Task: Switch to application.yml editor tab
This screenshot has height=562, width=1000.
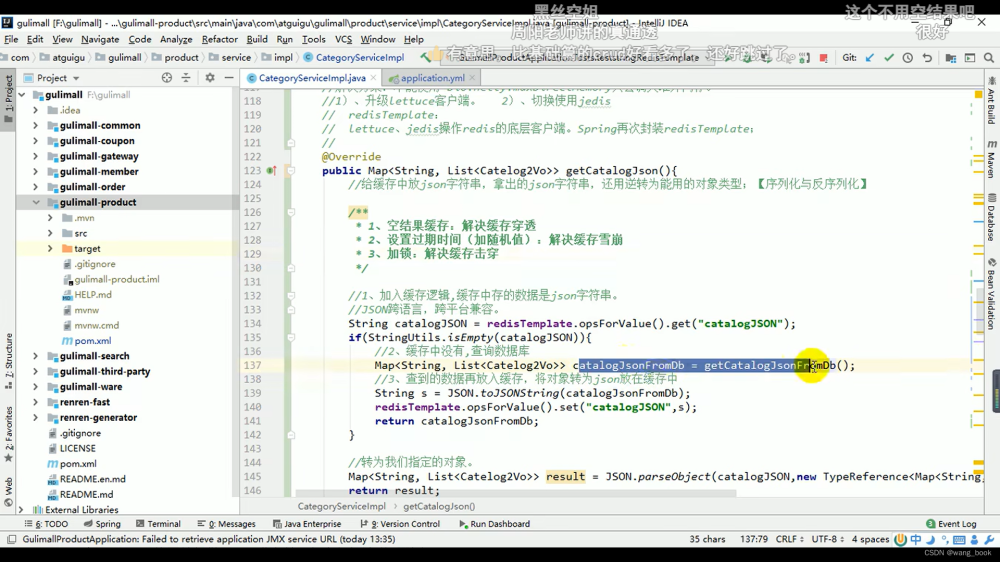Action: tap(432, 78)
